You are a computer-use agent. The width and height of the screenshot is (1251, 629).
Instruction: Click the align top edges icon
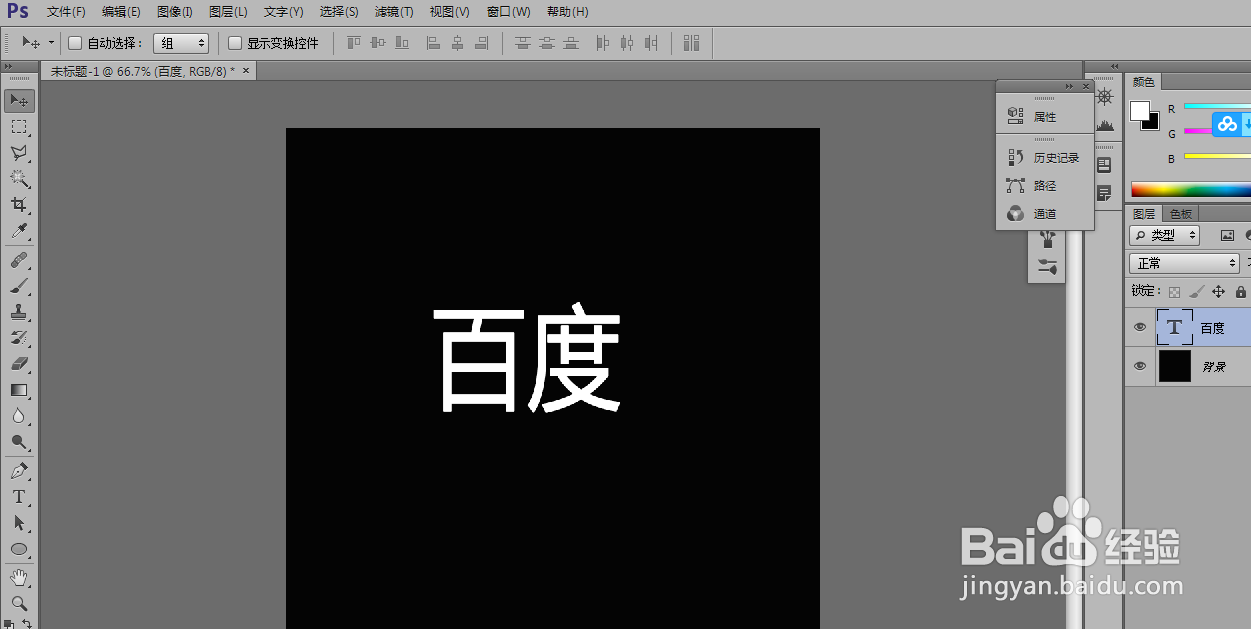tap(354, 43)
